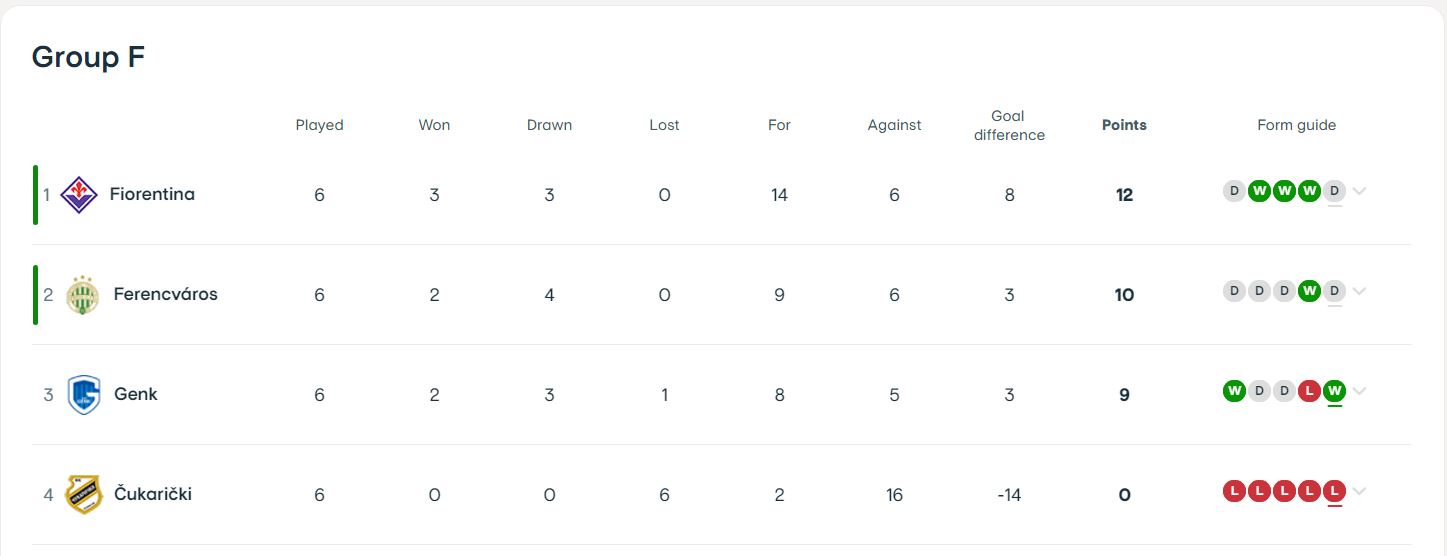The image size is (1447, 556).
Task: Click Genk's first win form badge
Action: [1234, 391]
